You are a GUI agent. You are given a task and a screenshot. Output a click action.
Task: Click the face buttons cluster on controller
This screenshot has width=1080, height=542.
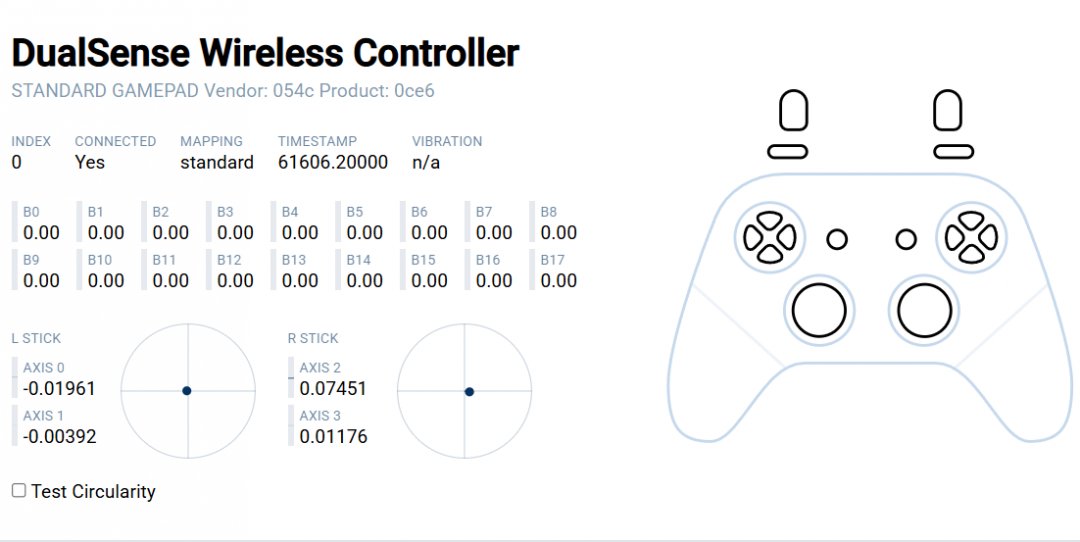pyautogui.click(x=971, y=238)
